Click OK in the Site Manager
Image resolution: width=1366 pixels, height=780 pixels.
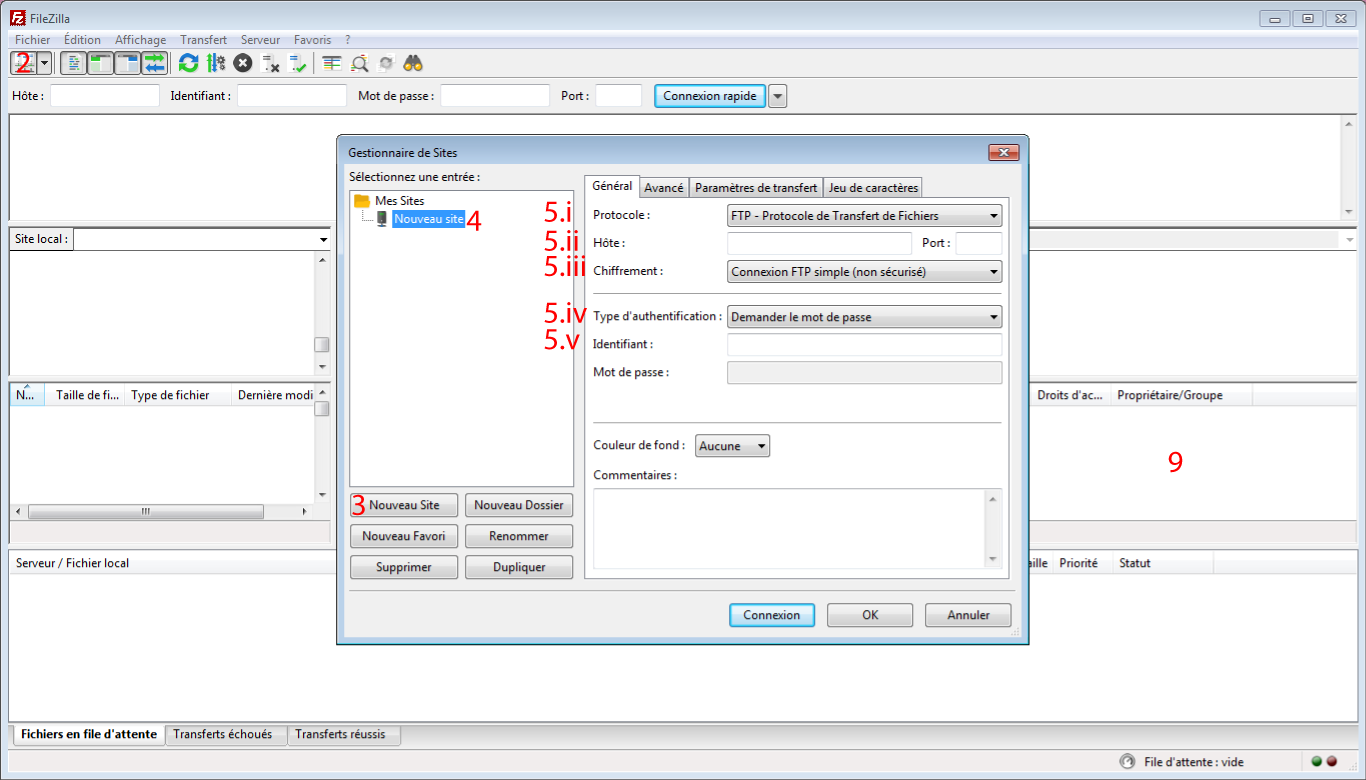click(870, 615)
